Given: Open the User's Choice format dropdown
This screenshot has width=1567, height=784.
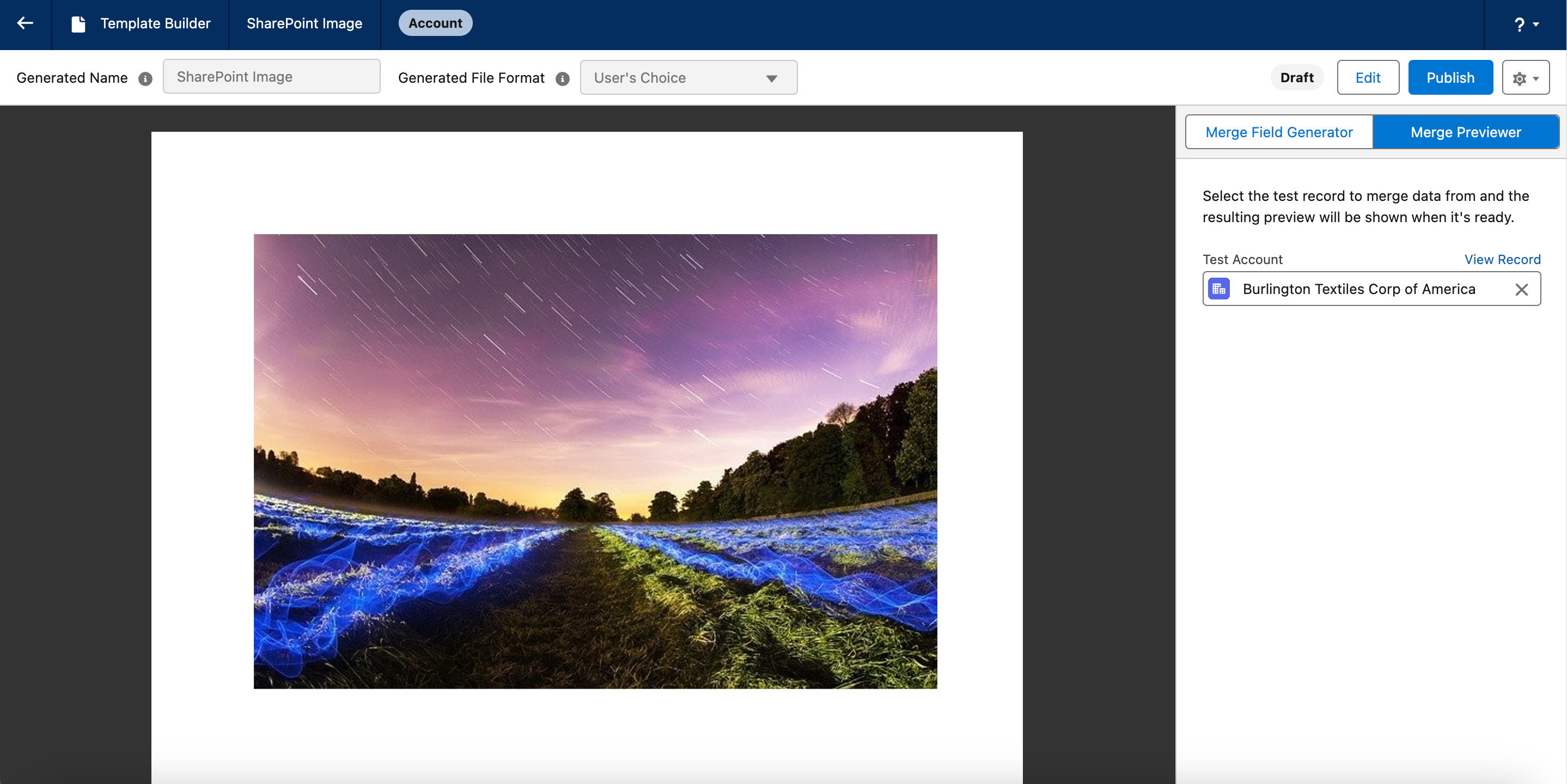Looking at the screenshot, I should pos(688,78).
